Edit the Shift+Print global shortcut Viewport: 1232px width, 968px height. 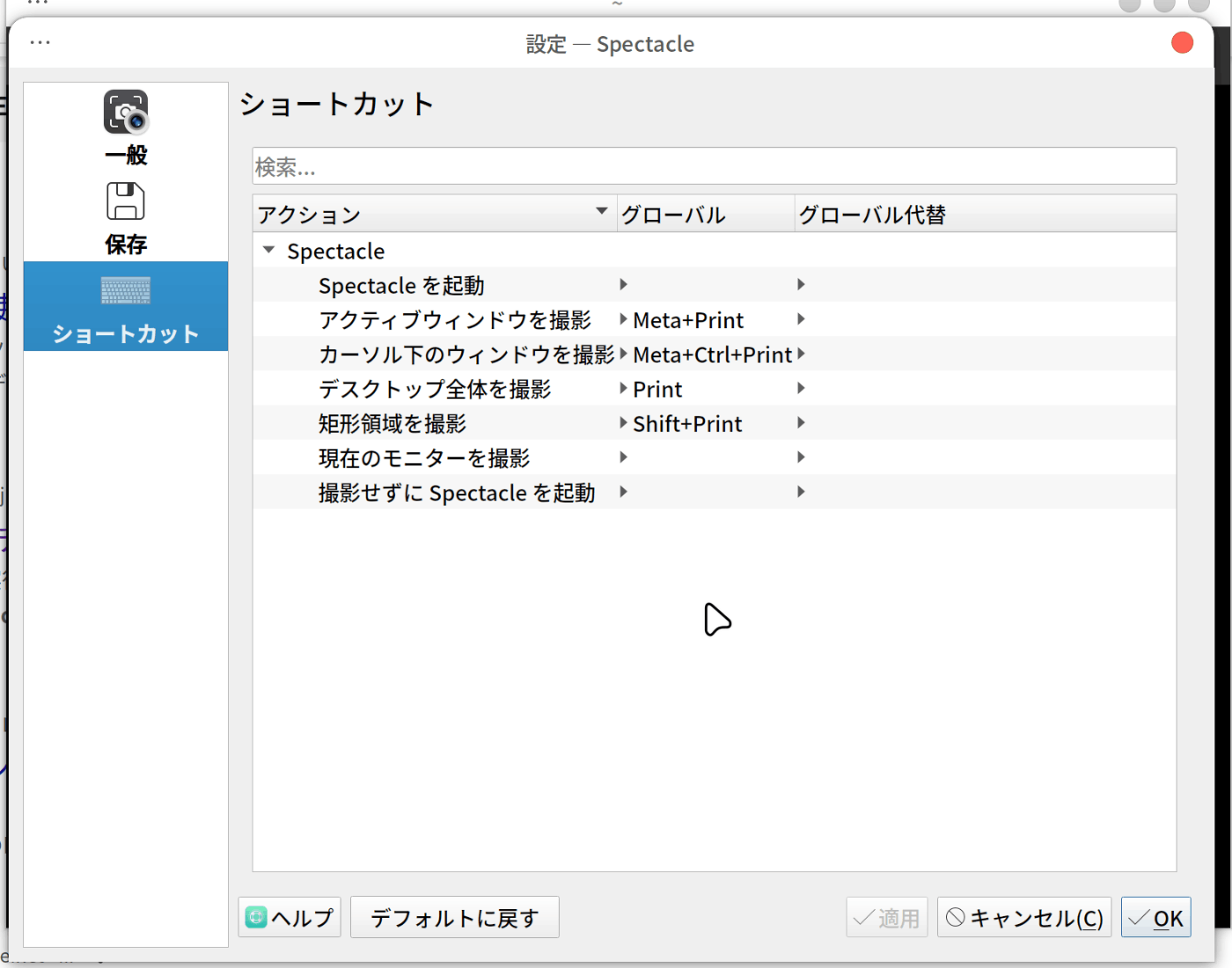coord(686,423)
